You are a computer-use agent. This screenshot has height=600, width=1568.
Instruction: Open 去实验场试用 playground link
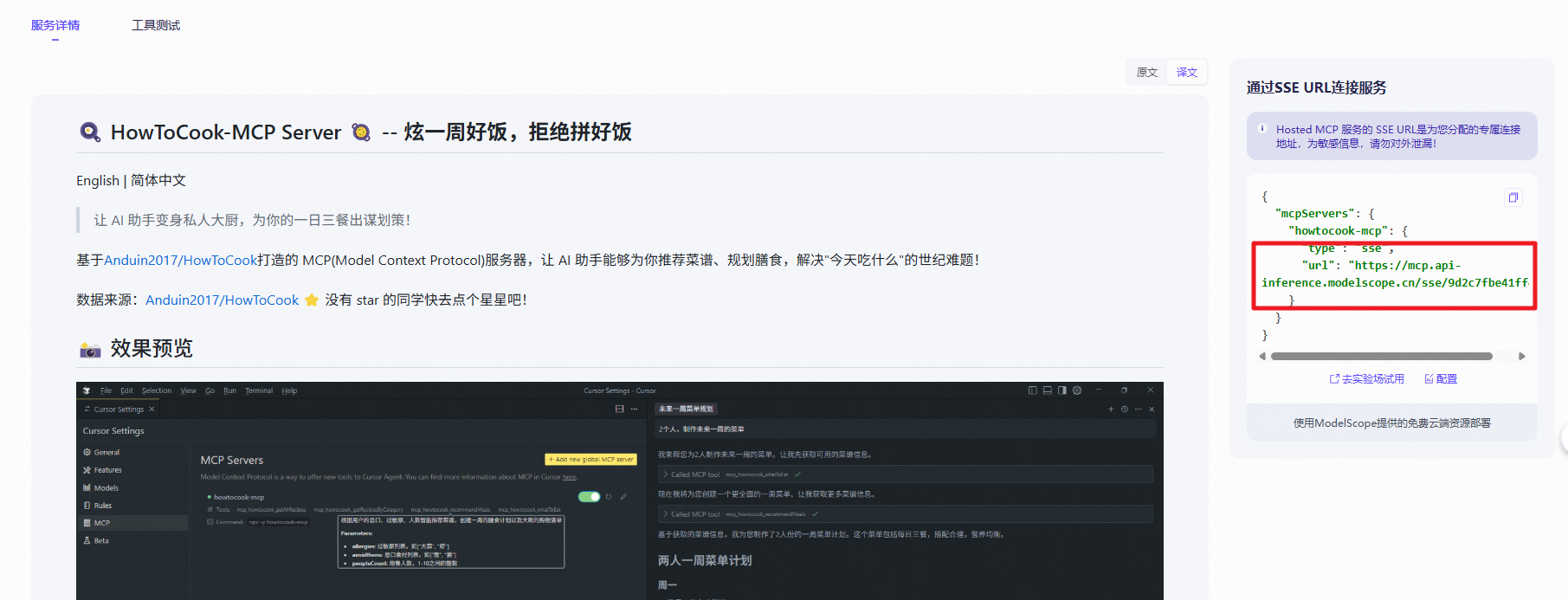point(1367,379)
